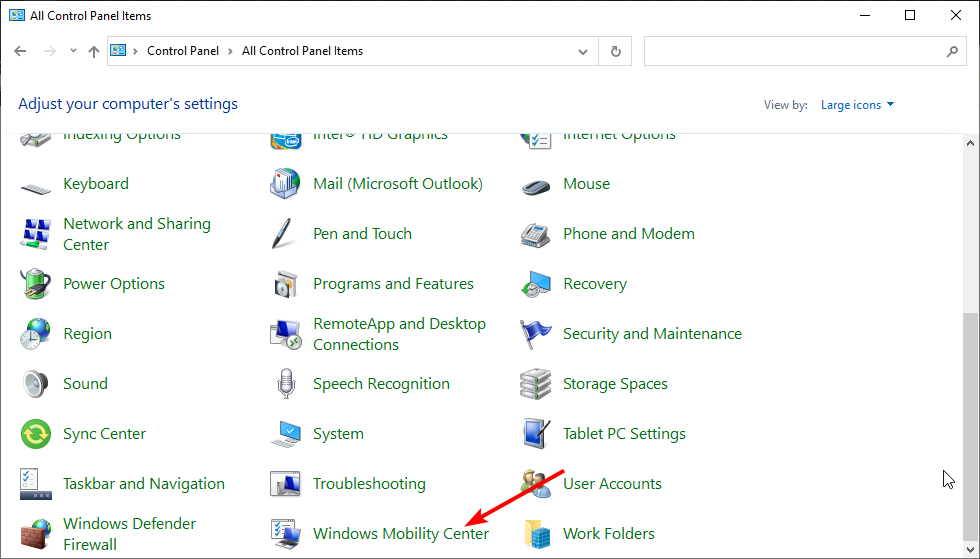Viewport: 980px width, 559px height.
Task: Click the Power Options battery icon
Action: click(36, 284)
